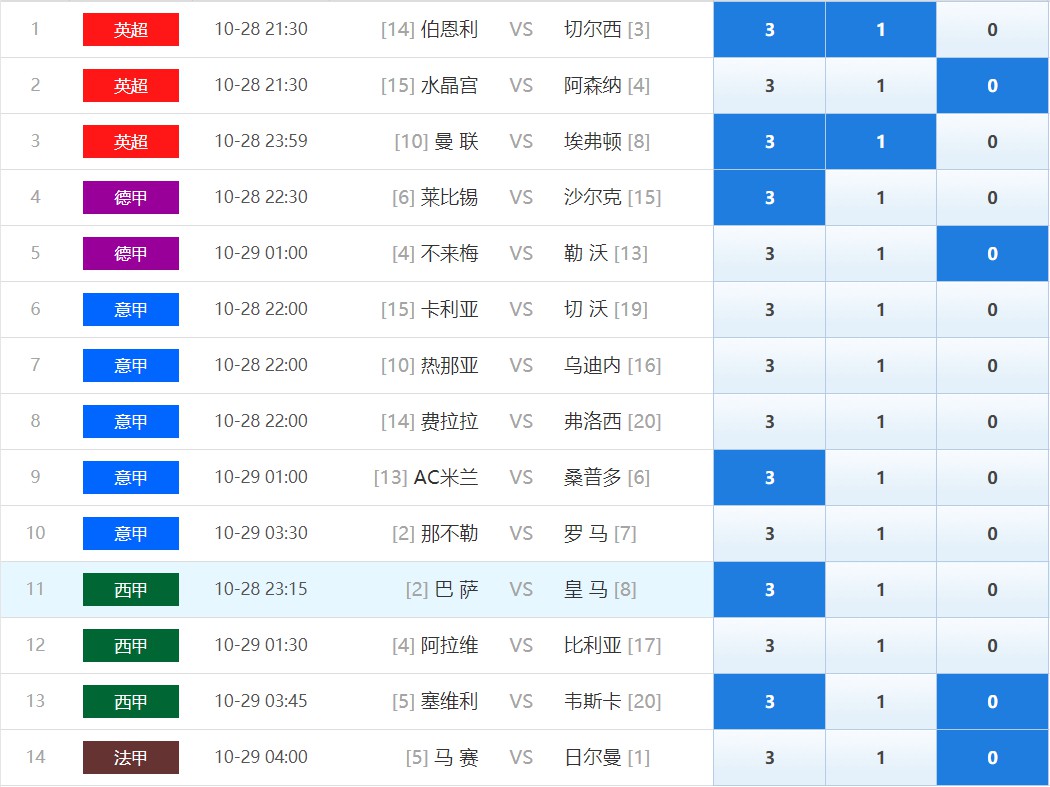1050x787 pixels.
Task: Click kickoff time 10-29 01:30
Action: click(261, 645)
